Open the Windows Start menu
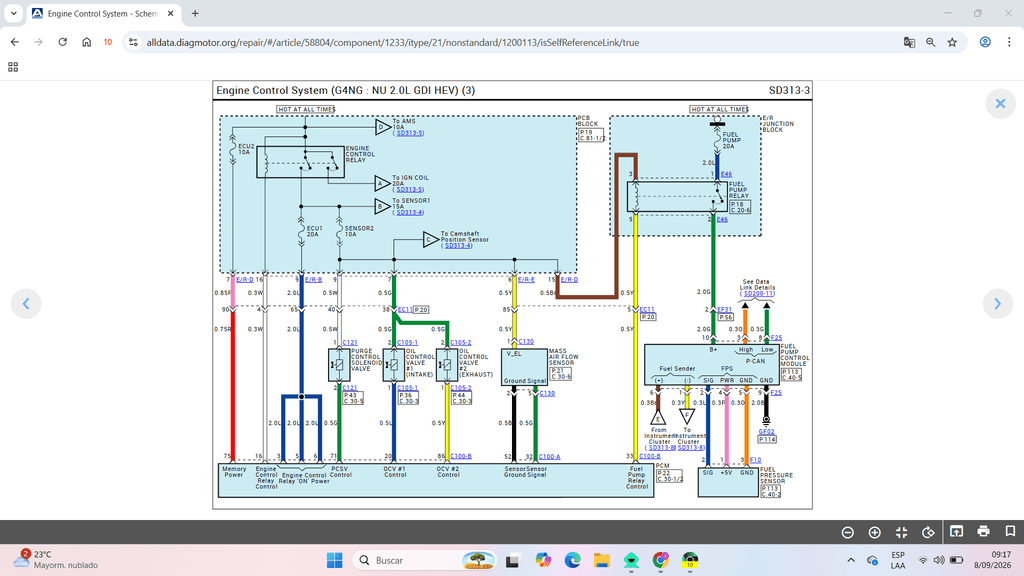Viewport: 1024px width, 576px height. coord(334,560)
